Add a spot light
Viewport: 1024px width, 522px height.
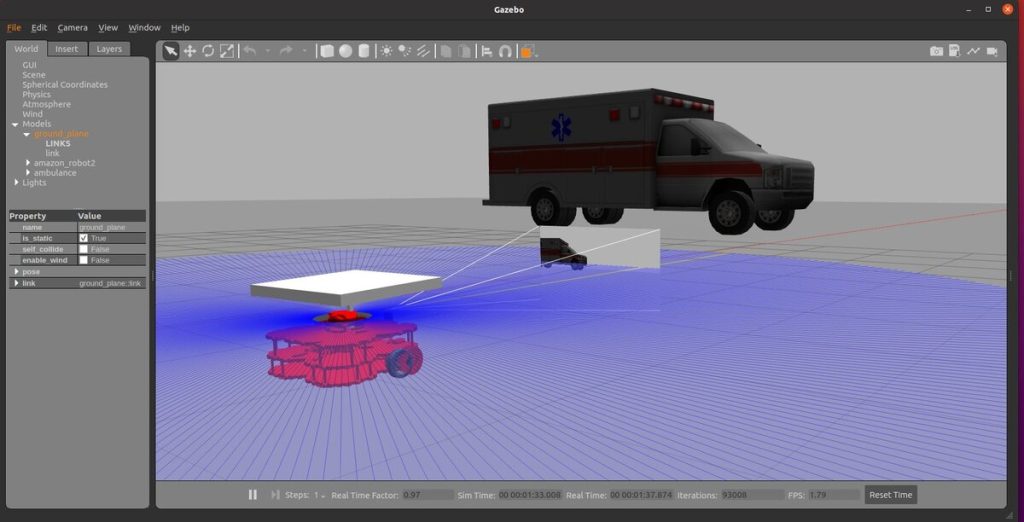[x=405, y=51]
